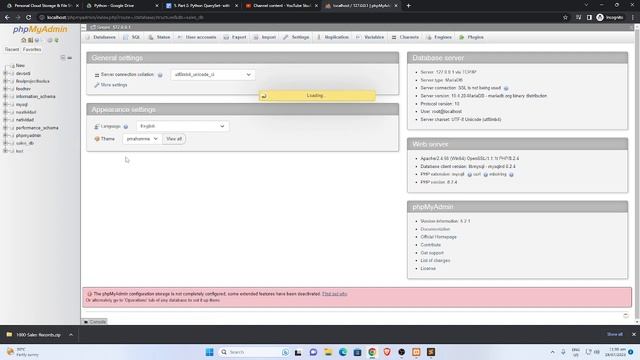Expand the information_schema database node
Viewport: 640px width, 360px height.
5,97
